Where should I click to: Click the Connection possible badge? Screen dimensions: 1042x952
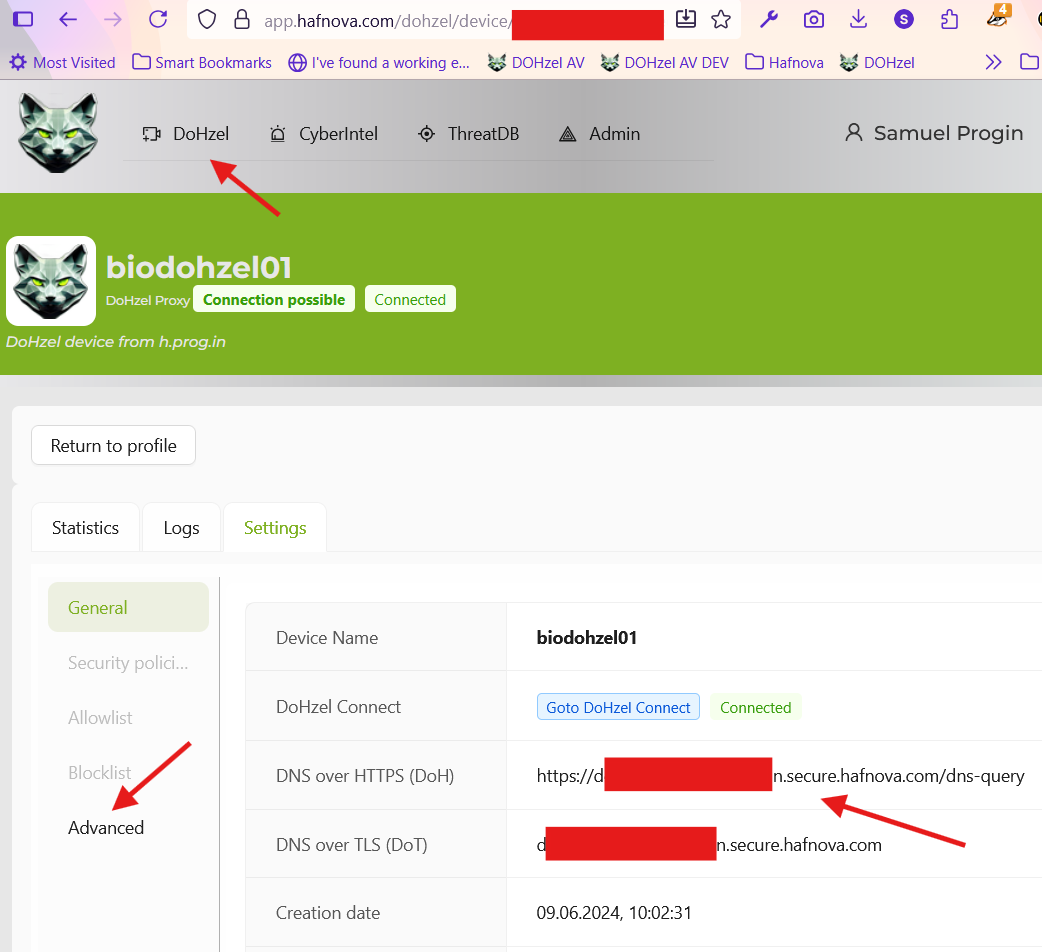274,300
